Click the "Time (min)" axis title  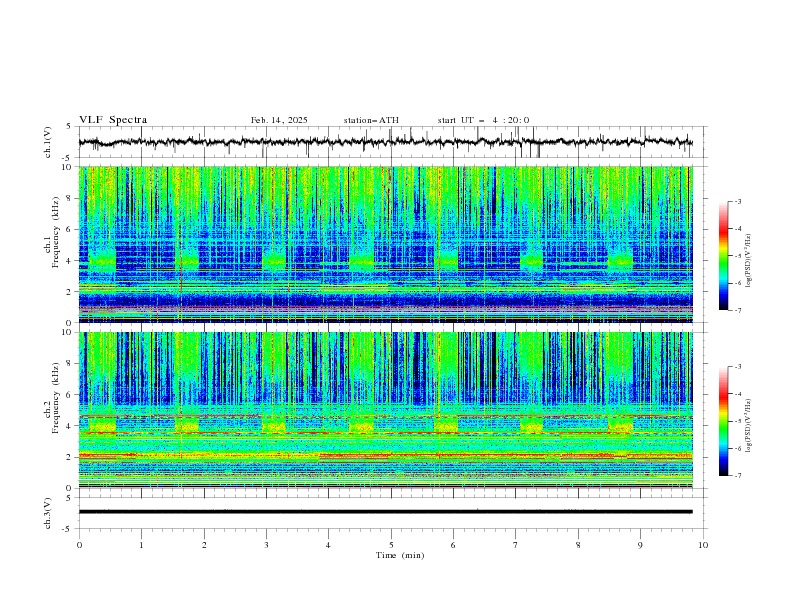tap(400, 555)
